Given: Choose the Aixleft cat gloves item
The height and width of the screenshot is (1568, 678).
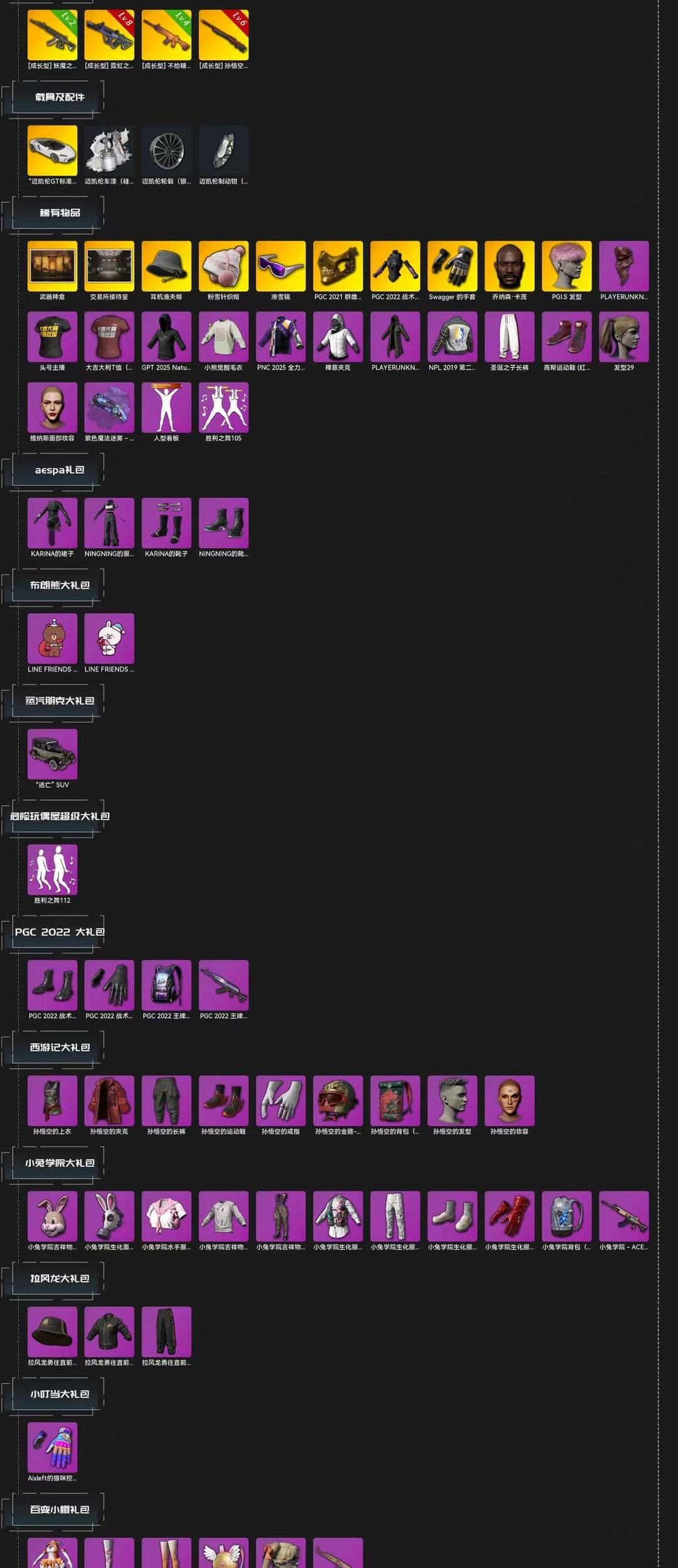Looking at the screenshot, I should (52, 1447).
